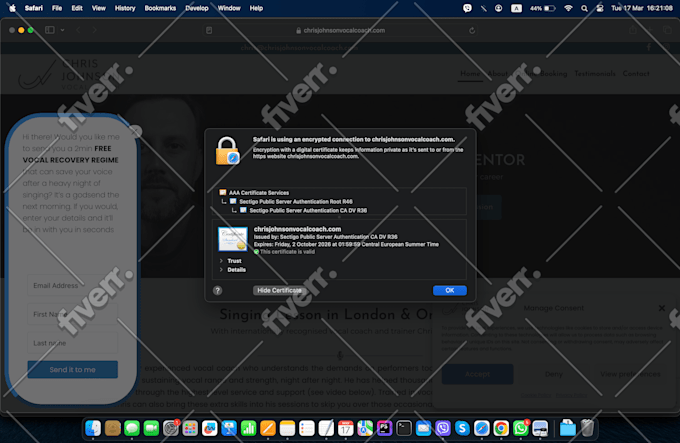Expand the Details section disclosure arrow

221,270
